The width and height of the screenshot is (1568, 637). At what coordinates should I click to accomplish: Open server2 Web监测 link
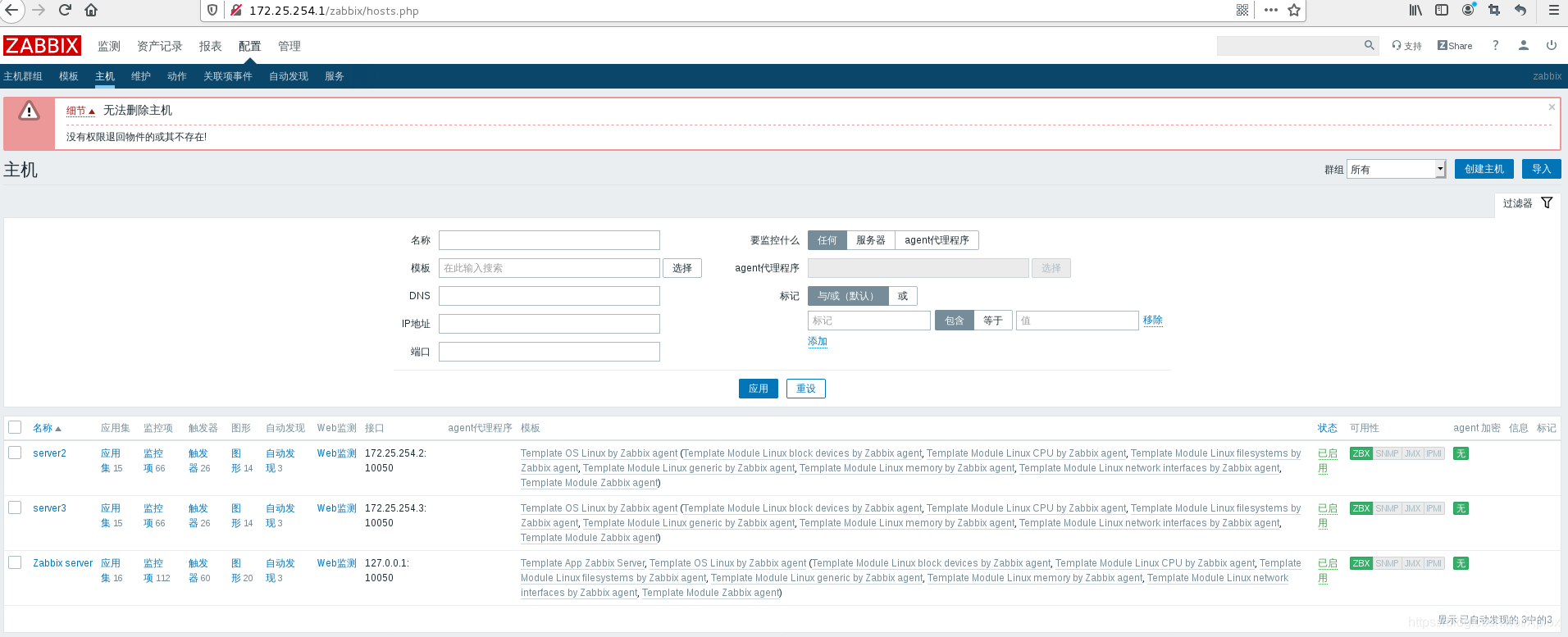336,453
